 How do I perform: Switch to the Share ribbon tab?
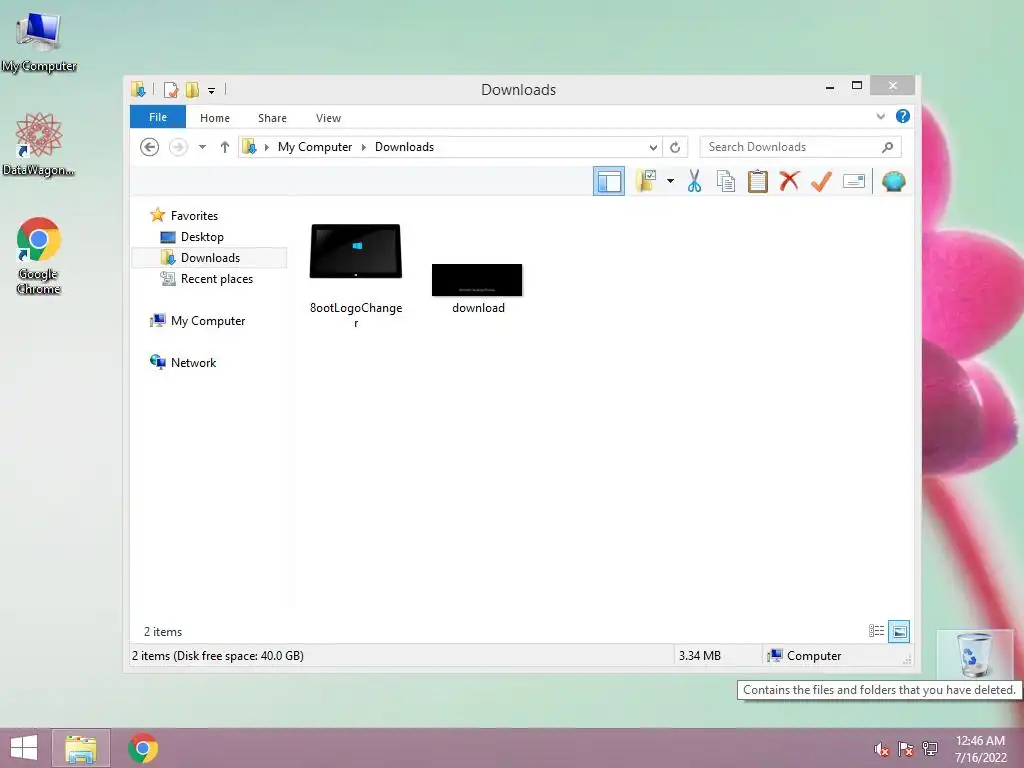(x=272, y=118)
